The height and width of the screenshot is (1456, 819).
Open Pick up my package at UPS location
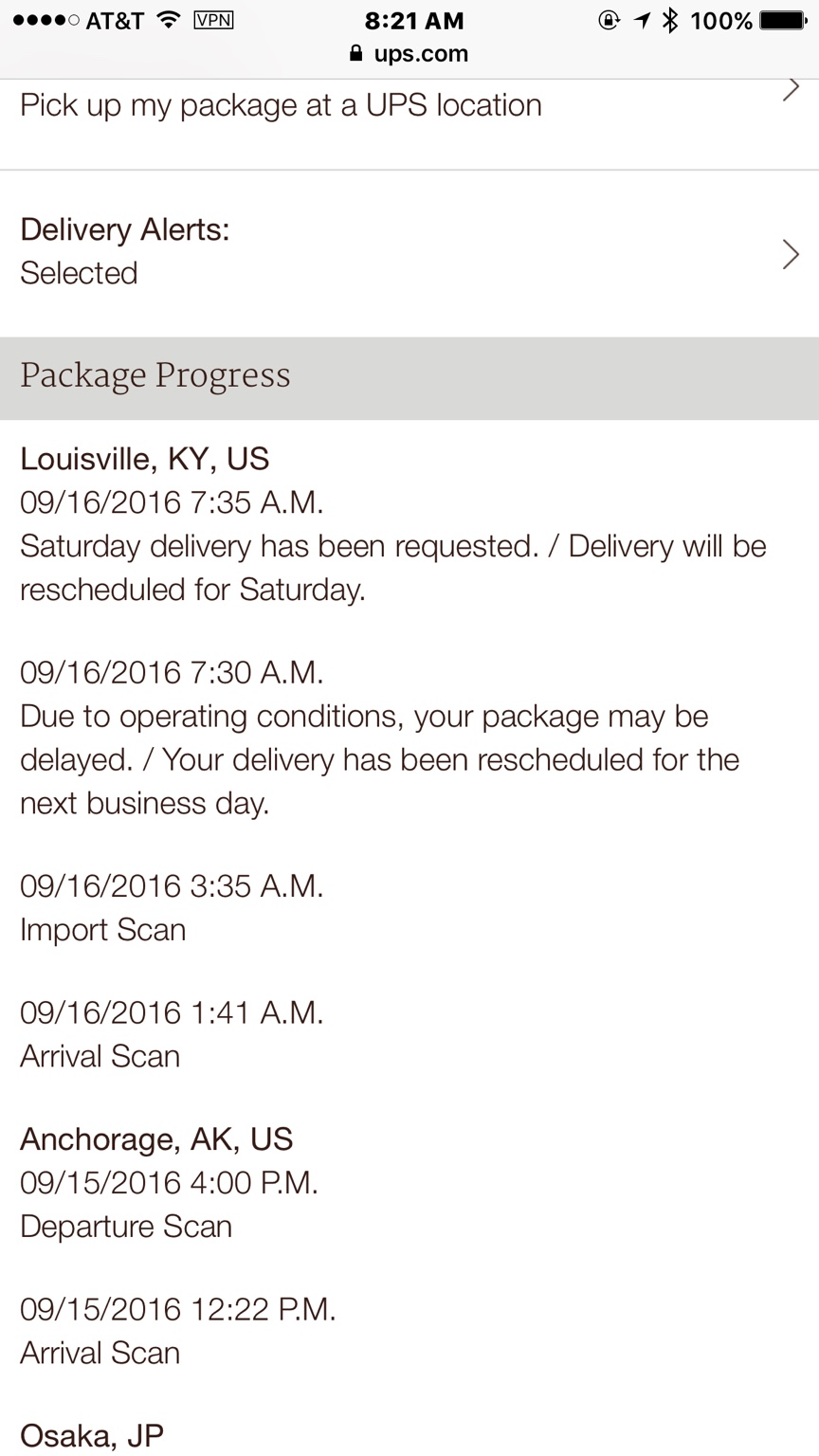(x=281, y=105)
